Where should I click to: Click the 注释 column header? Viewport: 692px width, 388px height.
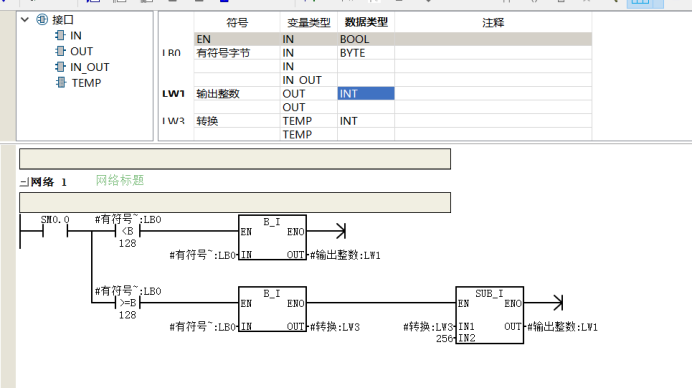pyautogui.click(x=493, y=23)
